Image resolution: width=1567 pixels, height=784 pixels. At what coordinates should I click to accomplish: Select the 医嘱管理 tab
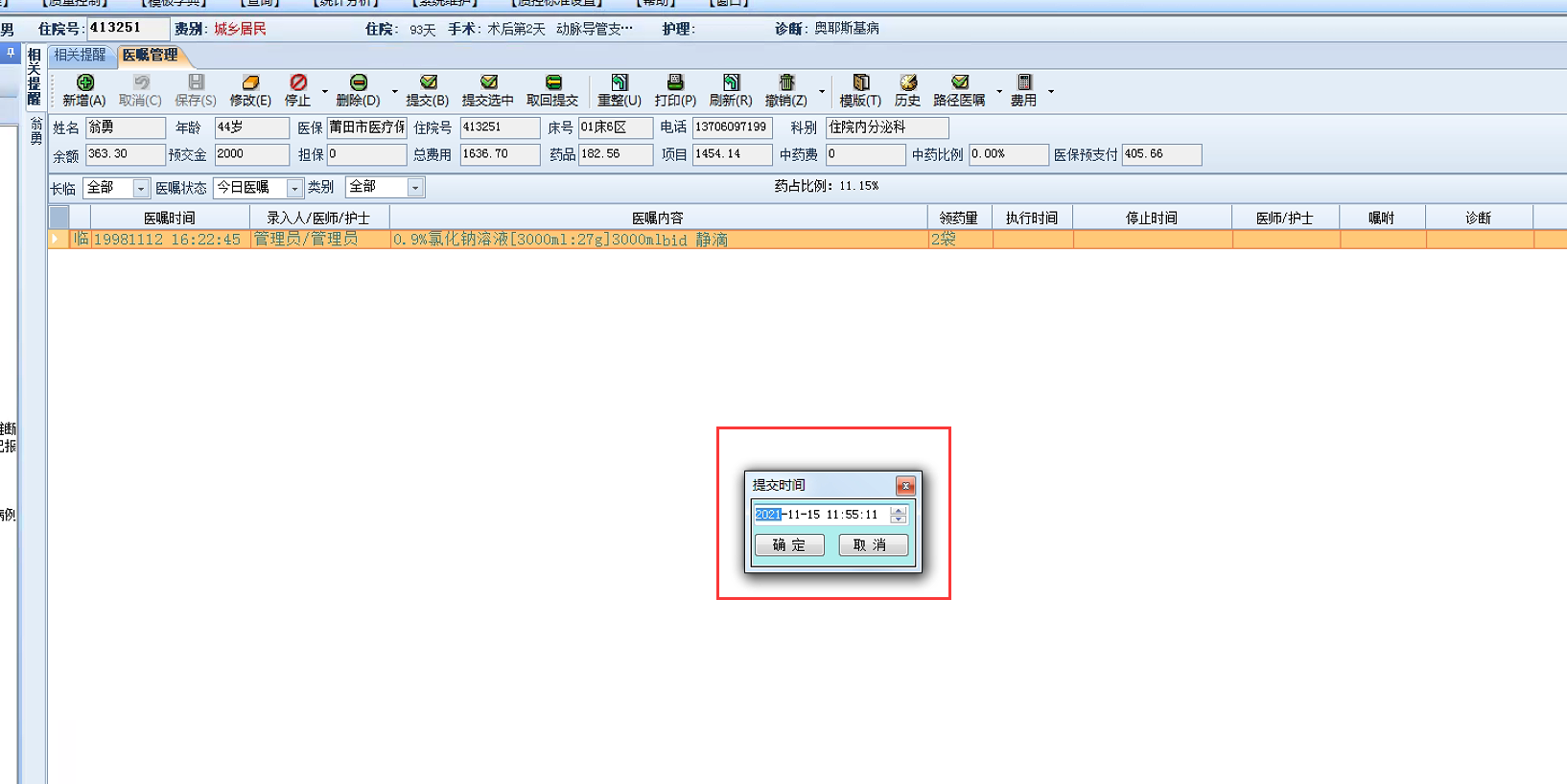point(151,56)
